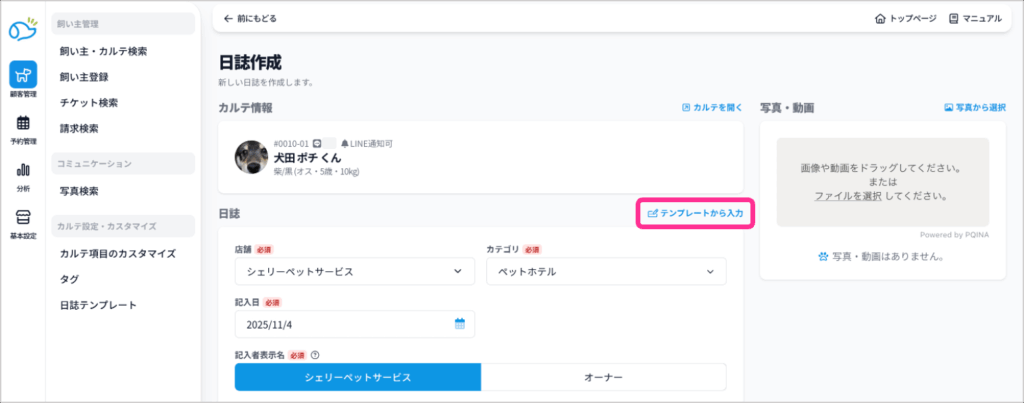Expand the 店舗 dropdown
The image size is (1024, 403).
point(354,271)
